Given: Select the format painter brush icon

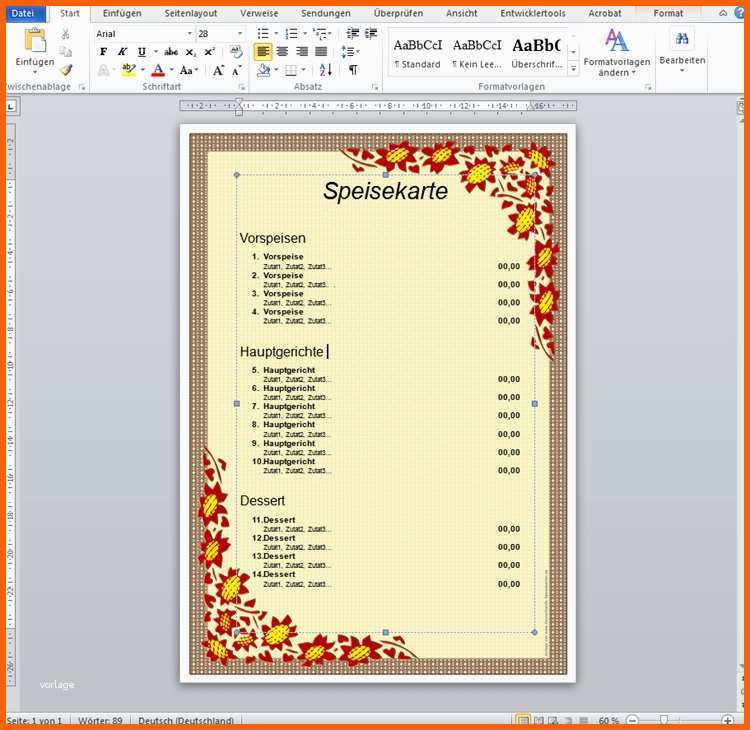Looking at the screenshot, I should pyautogui.click(x=66, y=70).
